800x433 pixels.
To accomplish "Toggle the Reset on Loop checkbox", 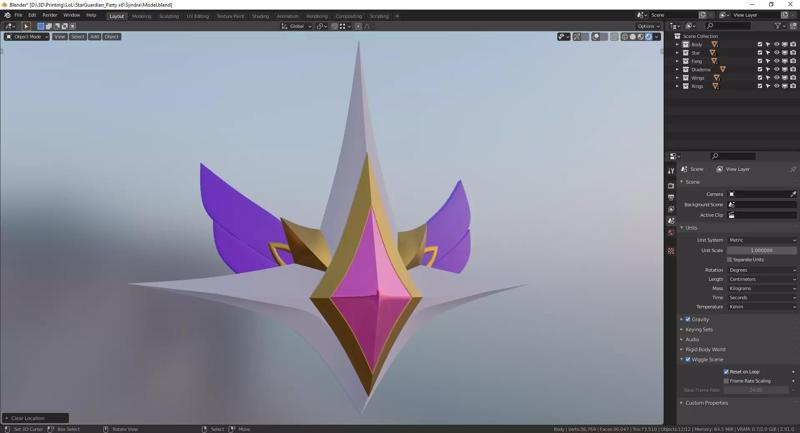I will click(726, 372).
